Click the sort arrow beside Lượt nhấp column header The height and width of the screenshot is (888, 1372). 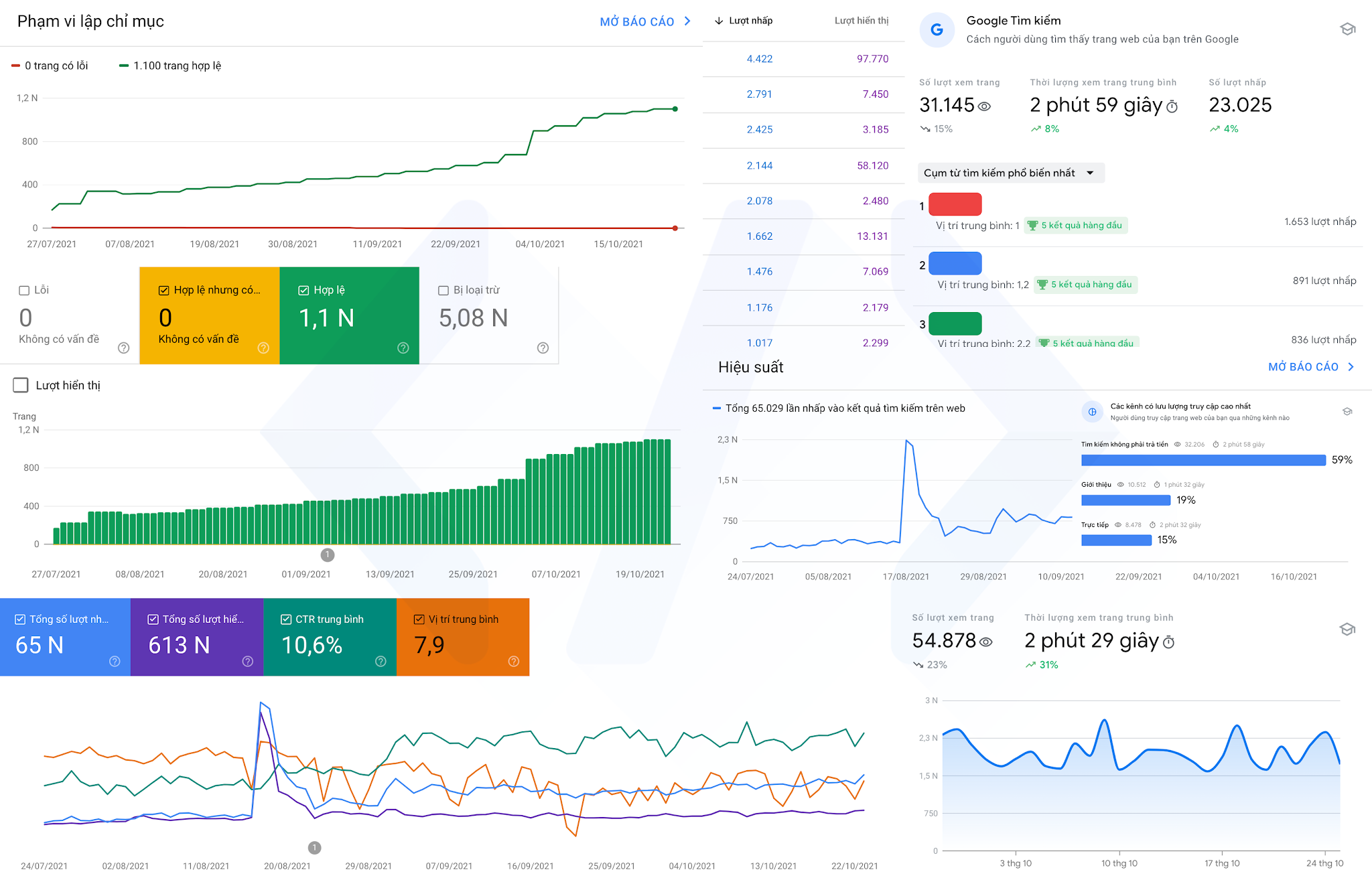point(718,21)
